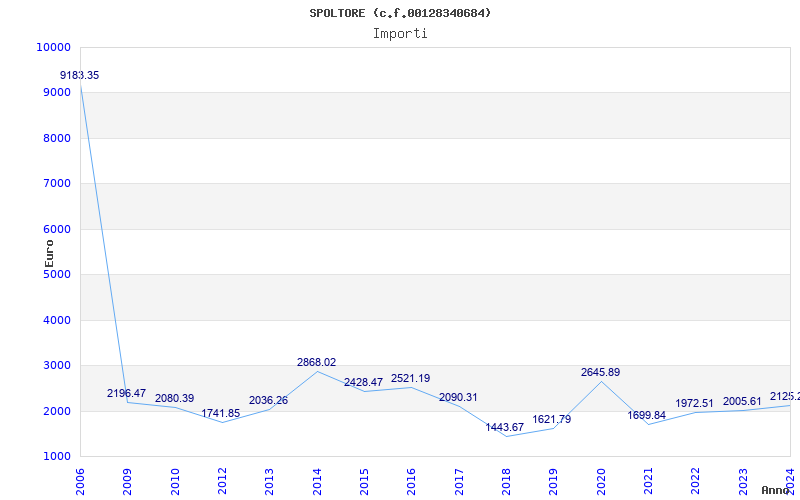
Task: Click the 2036.26 data label
Action: (x=268, y=401)
